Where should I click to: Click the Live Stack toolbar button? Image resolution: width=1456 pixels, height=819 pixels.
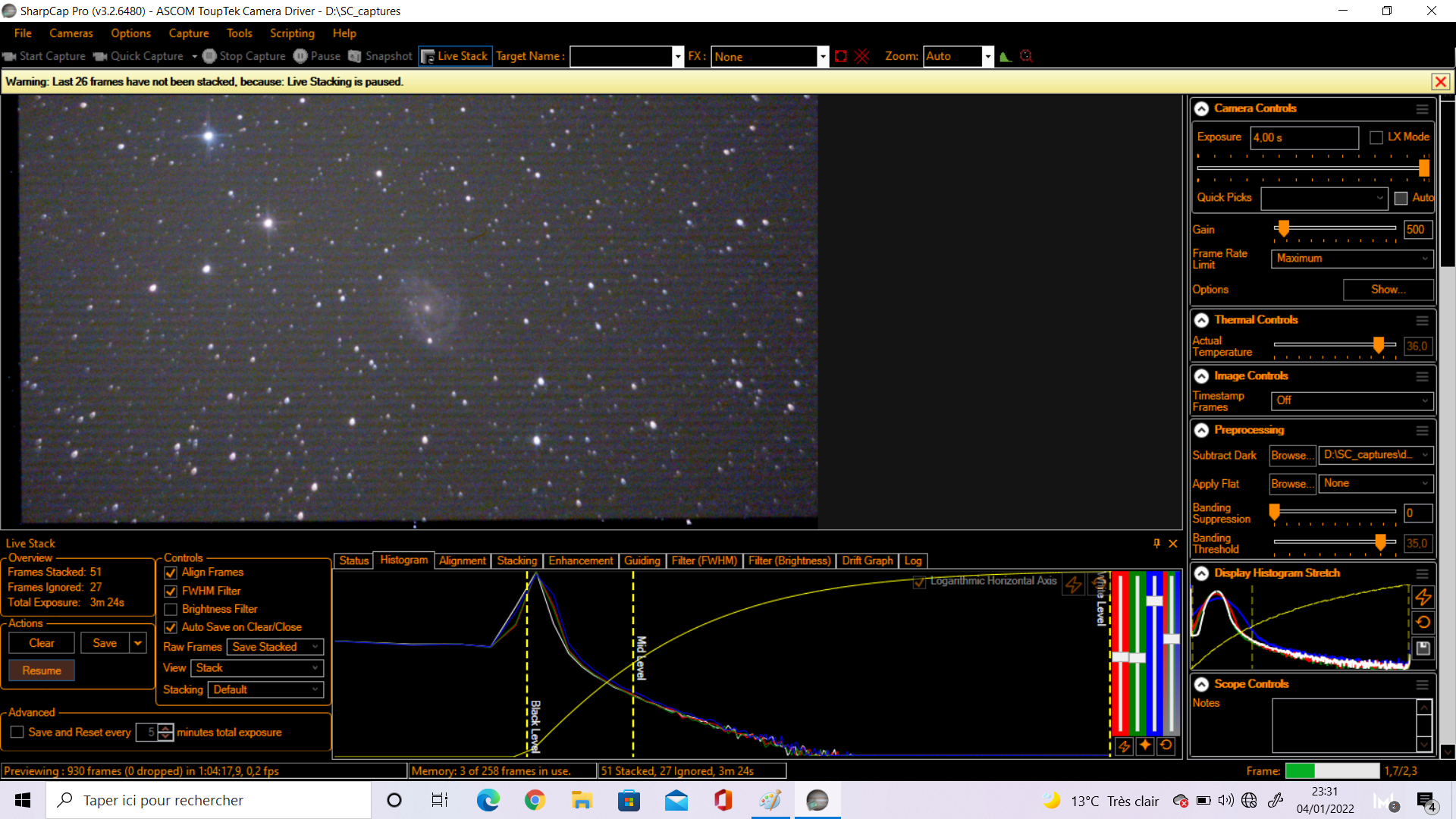coord(455,56)
